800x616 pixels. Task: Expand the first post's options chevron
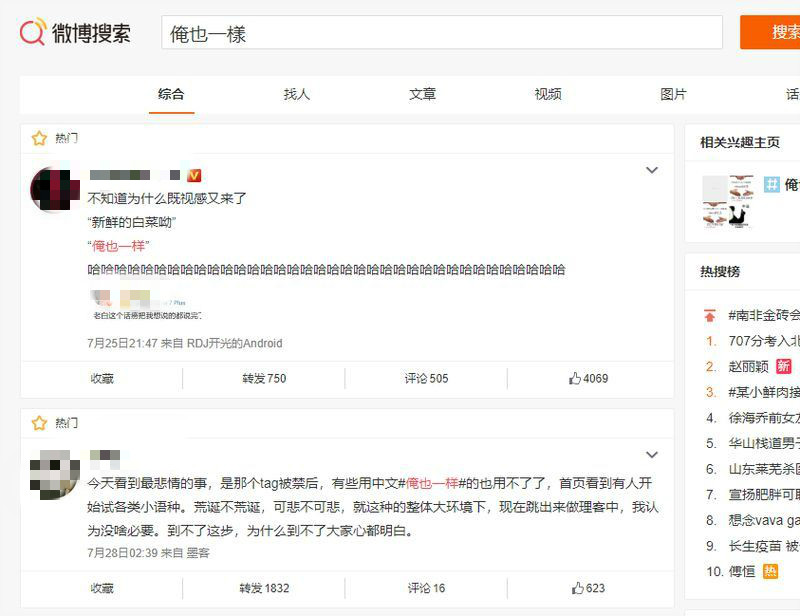(652, 171)
